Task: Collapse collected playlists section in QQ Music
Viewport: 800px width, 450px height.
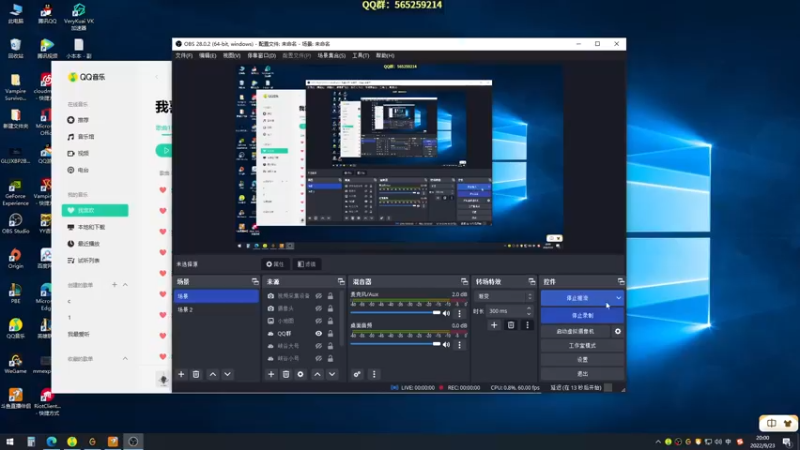Action: (125, 359)
